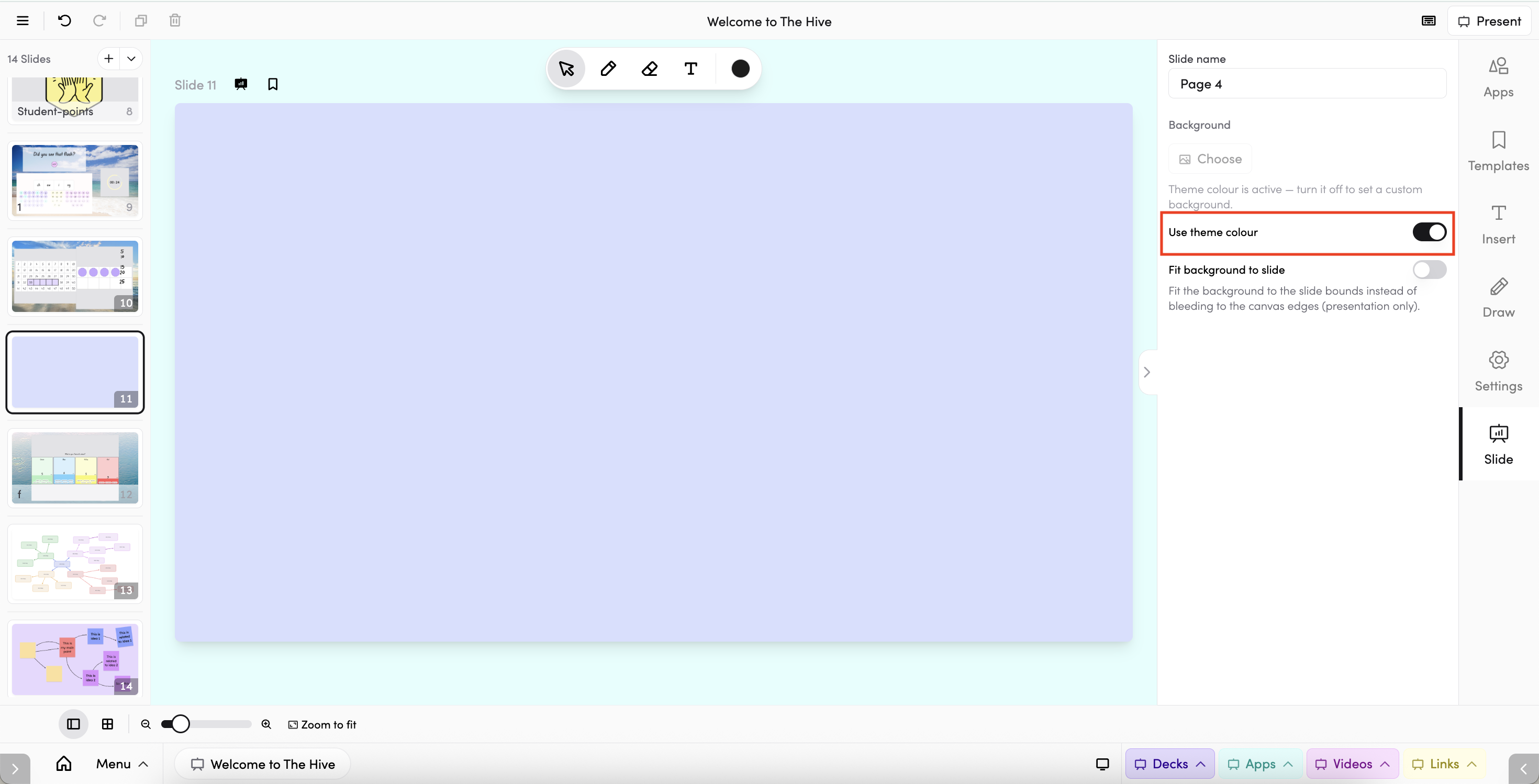Select the eraser tool
Viewport: 1539px width, 784px height.
click(x=650, y=69)
